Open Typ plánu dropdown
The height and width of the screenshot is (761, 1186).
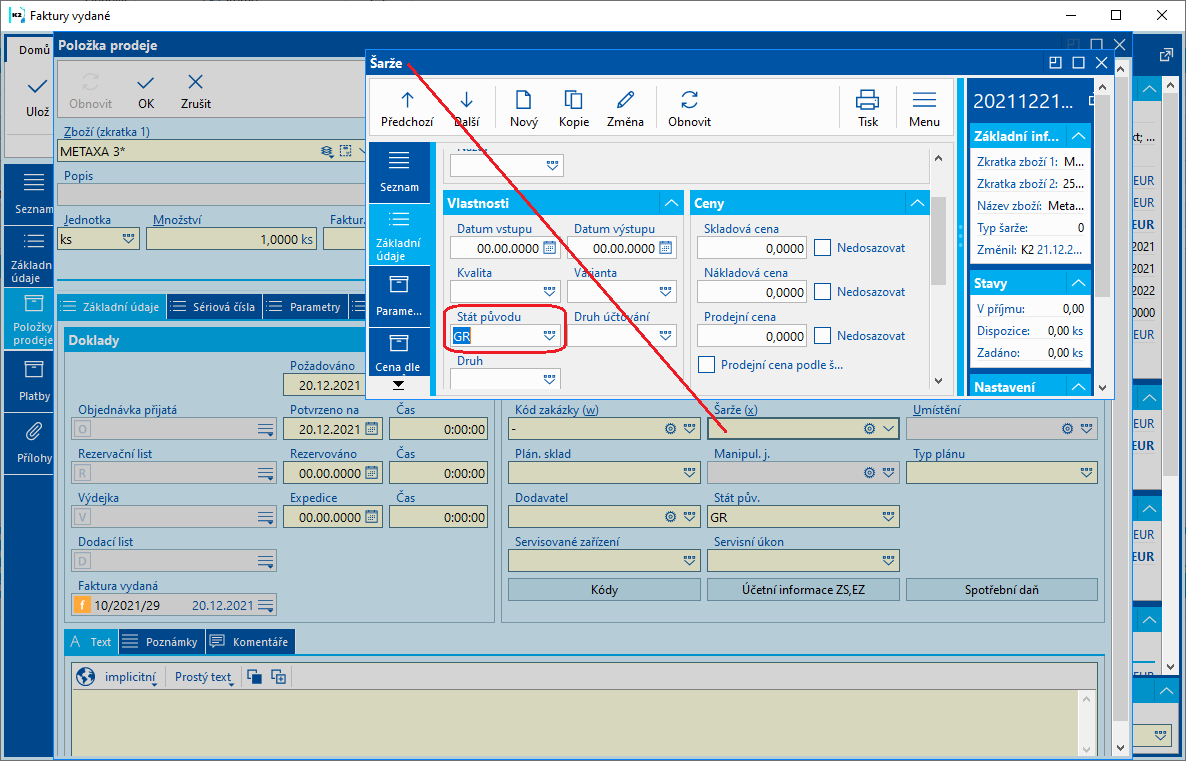point(1087,473)
